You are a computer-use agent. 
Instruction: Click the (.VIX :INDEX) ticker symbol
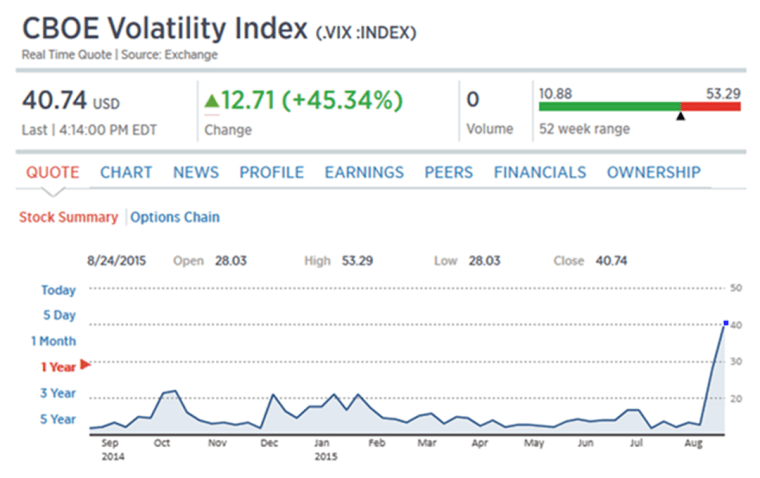click(366, 33)
